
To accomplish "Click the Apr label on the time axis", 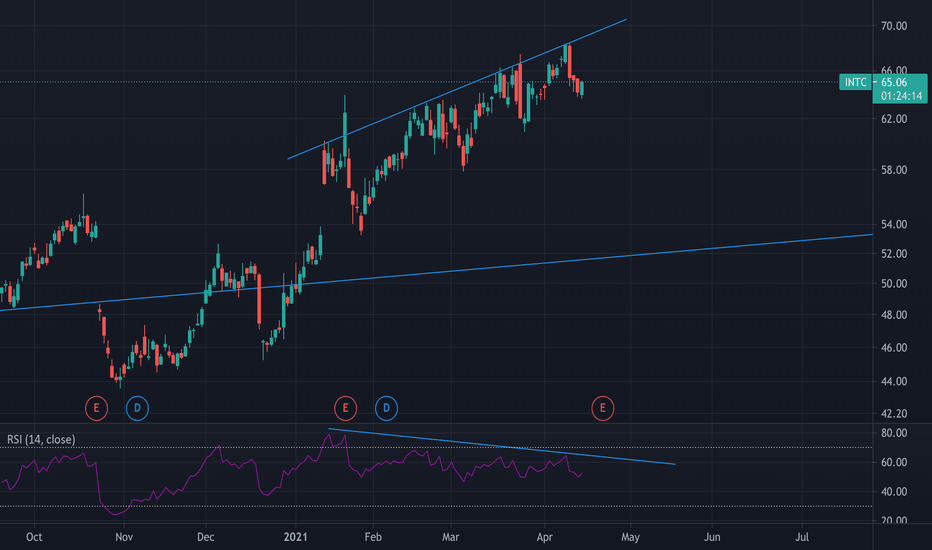I will 544,537.
